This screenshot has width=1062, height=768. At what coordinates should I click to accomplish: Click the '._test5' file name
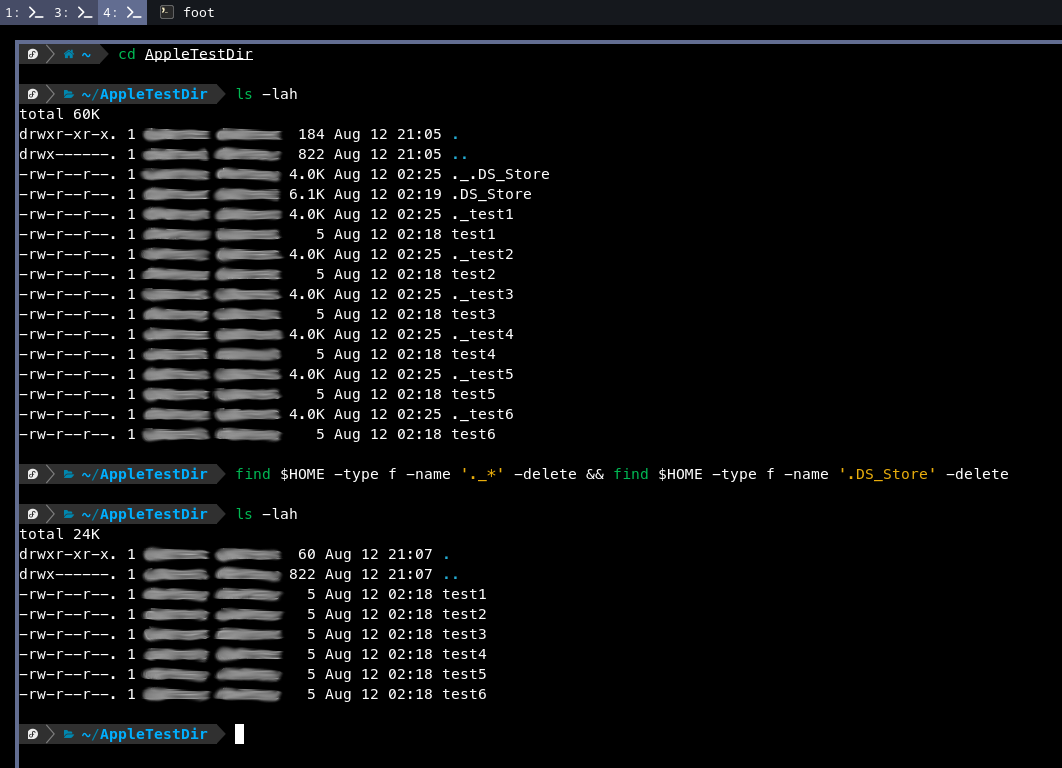tap(482, 375)
